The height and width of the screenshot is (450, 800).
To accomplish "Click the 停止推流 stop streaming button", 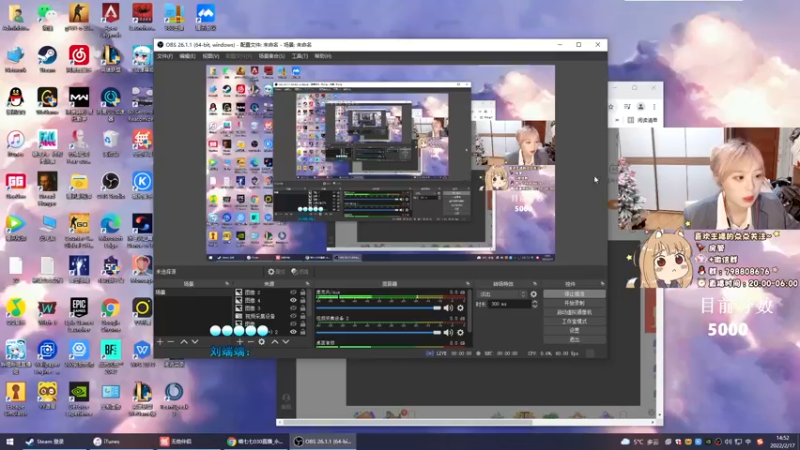I will [574, 294].
